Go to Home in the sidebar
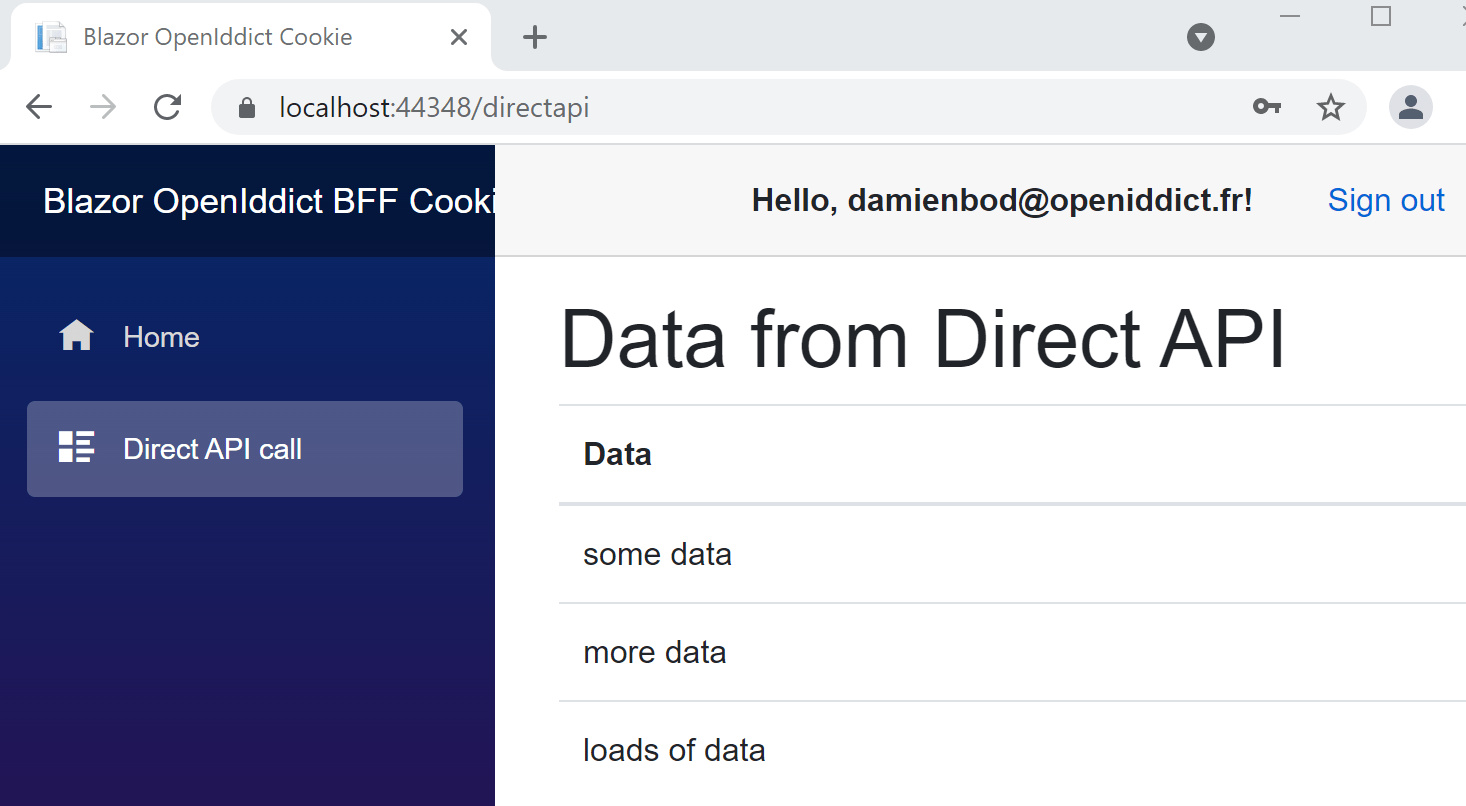This screenshot has height=806, width=1466. (161, 337)
